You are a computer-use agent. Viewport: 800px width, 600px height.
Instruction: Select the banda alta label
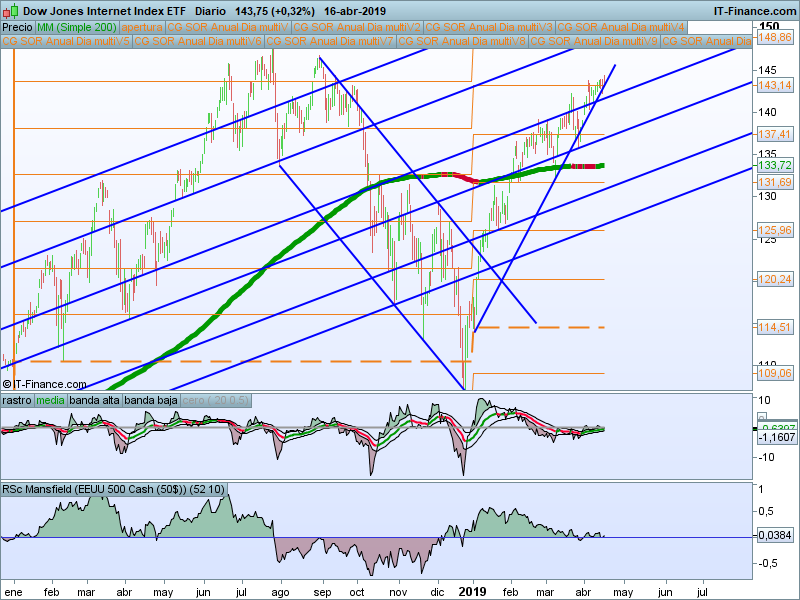point(94,400)
